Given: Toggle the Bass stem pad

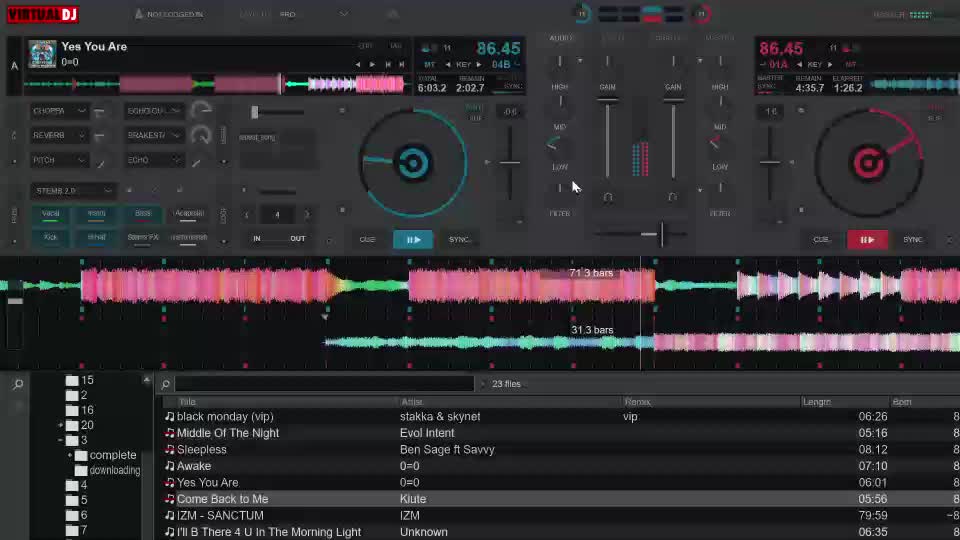Looking at the screenshot, I should coord(143,214).
